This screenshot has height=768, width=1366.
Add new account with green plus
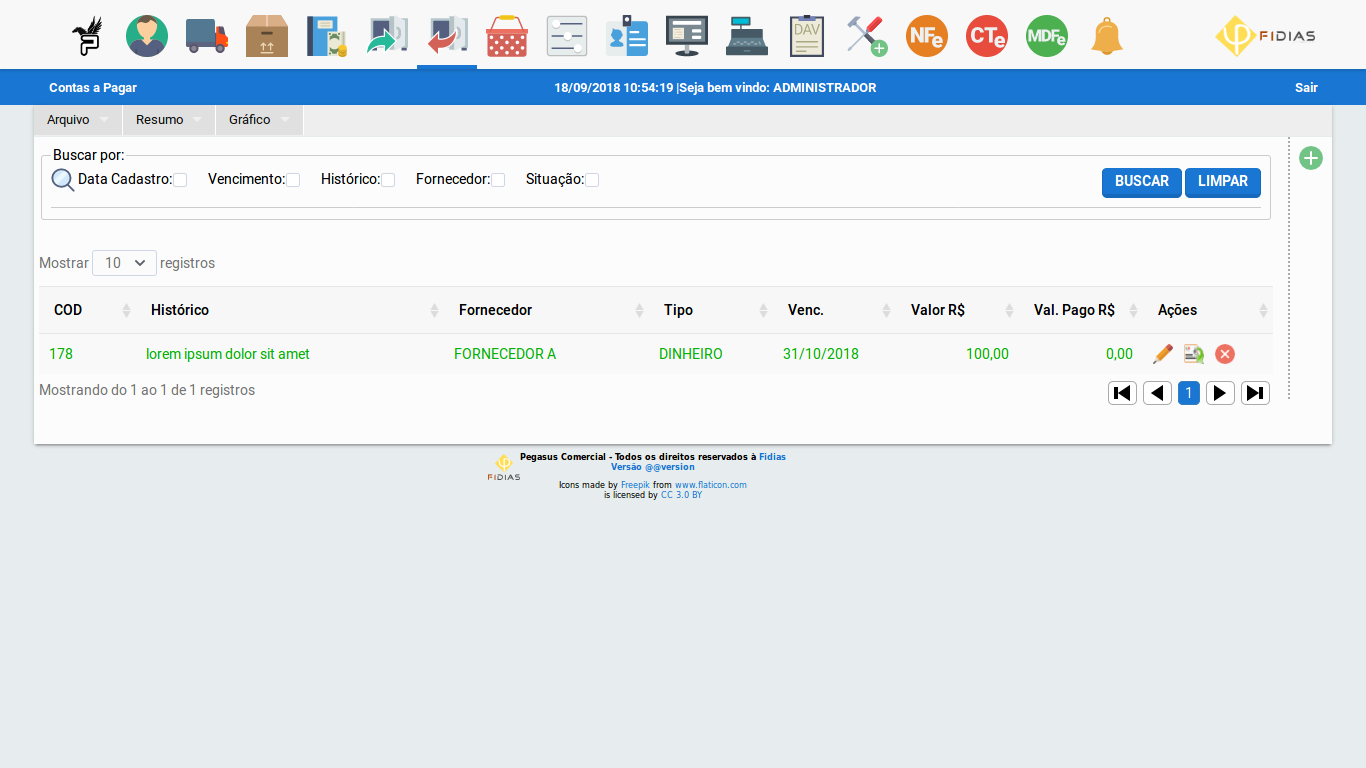tap(1311, 158)
